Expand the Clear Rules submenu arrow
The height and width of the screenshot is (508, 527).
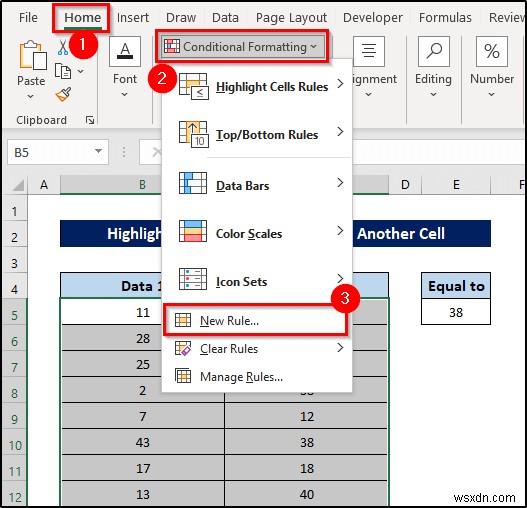coord(340,348)
